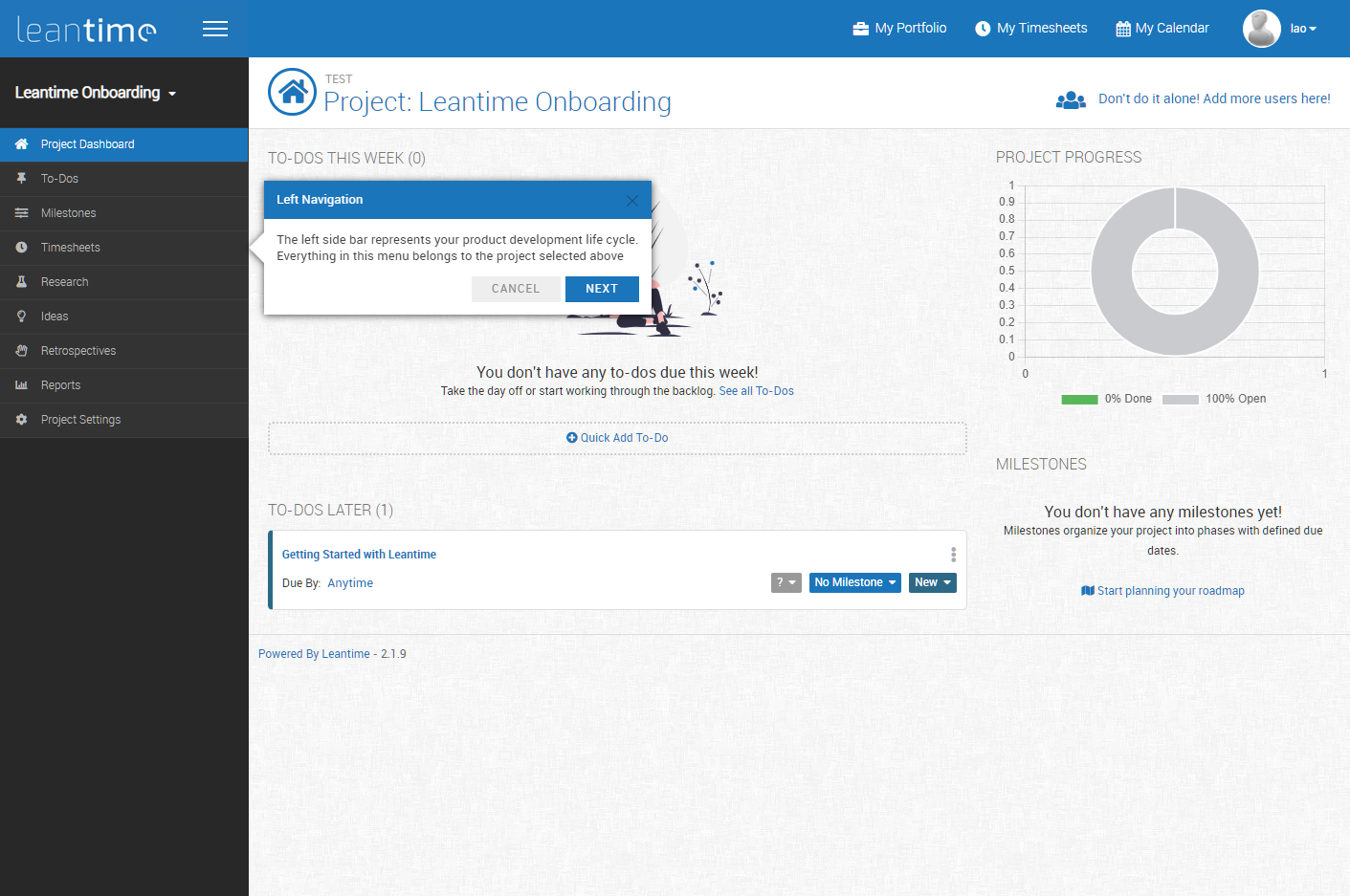Click the Anytime due date field
Screen dimensions: 1350x896
(350, 583)
